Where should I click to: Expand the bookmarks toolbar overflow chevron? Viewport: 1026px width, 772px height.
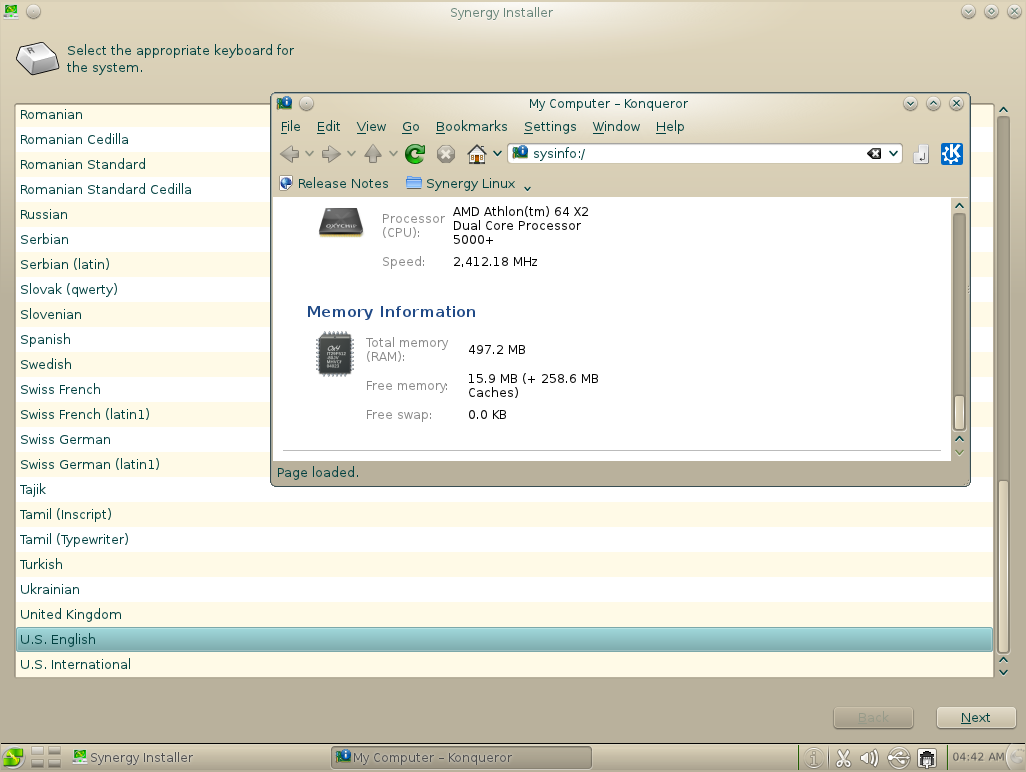[x=528, y=186]
